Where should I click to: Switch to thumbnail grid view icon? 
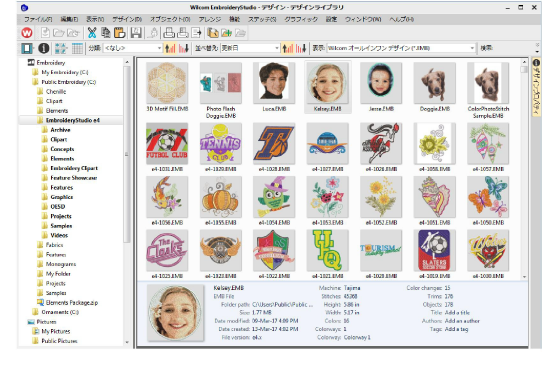point(61,48)
